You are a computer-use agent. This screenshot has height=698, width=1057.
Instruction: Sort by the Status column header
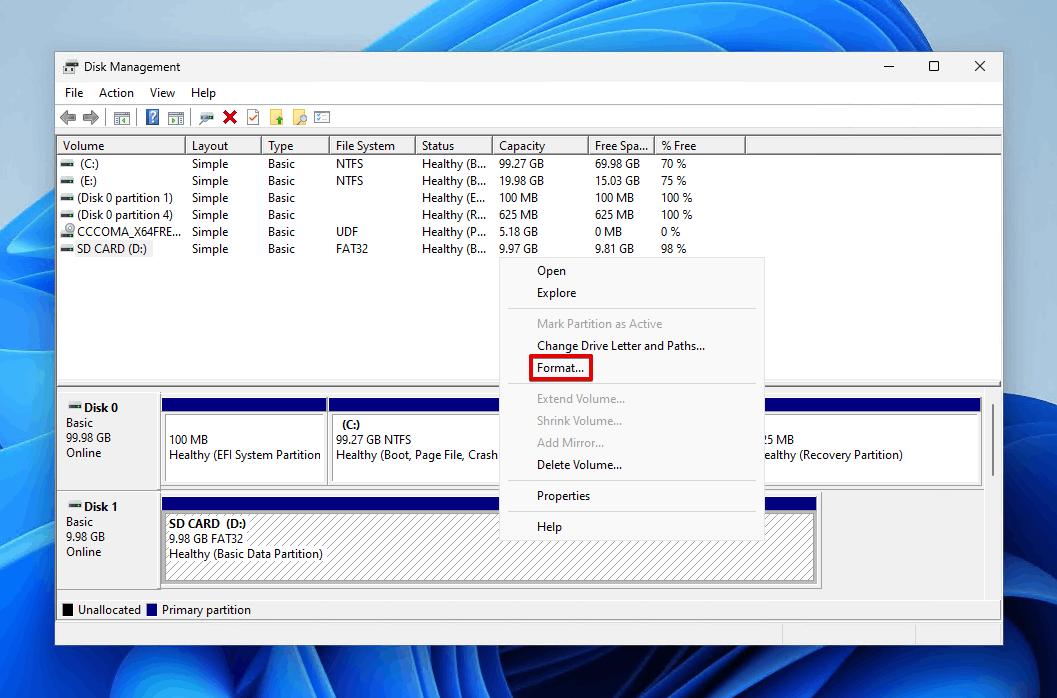454,146
